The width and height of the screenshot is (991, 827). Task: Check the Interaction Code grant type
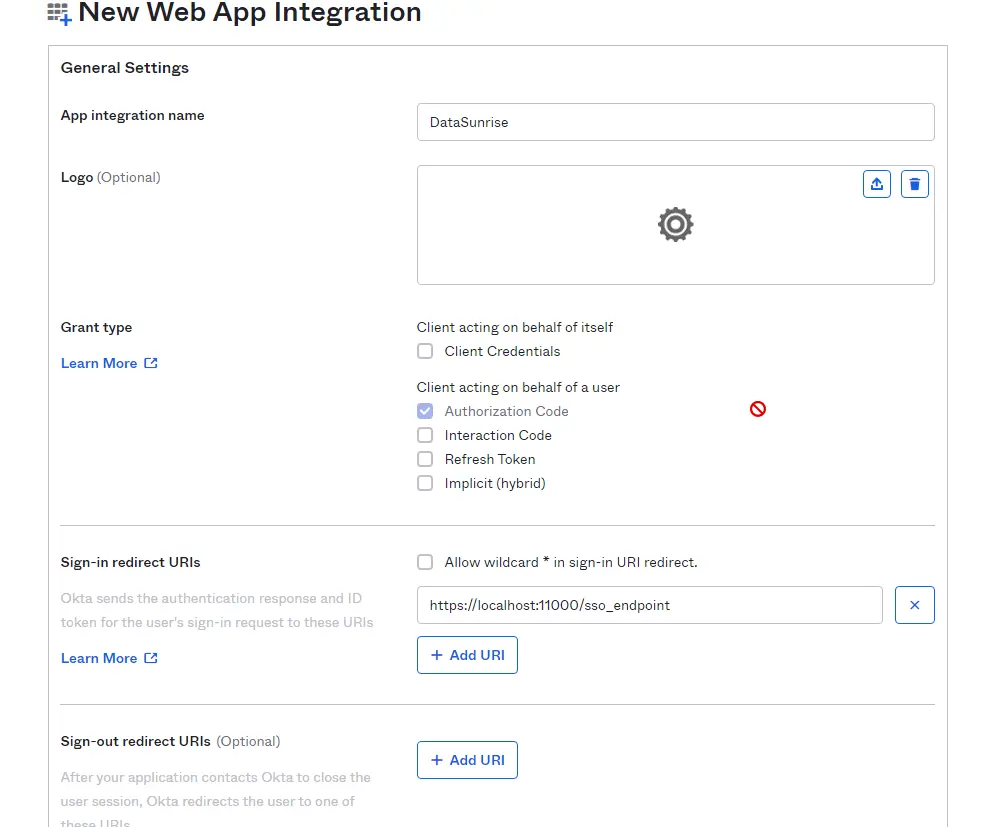(425, 435)
